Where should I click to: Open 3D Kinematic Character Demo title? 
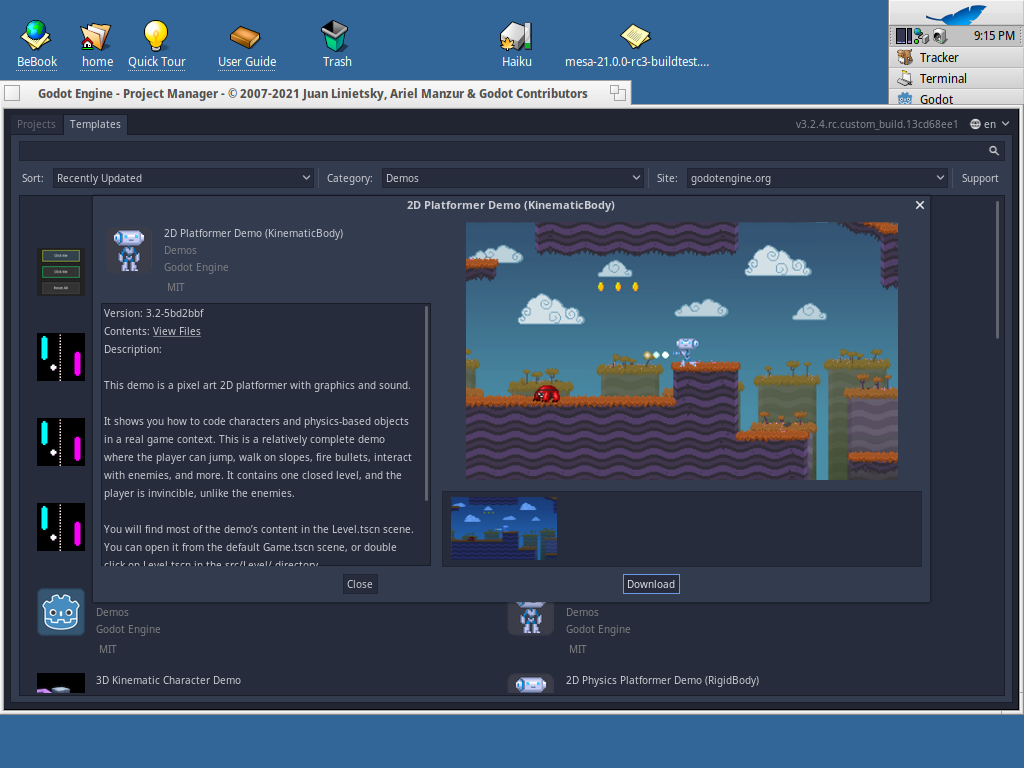pos(168,680)
